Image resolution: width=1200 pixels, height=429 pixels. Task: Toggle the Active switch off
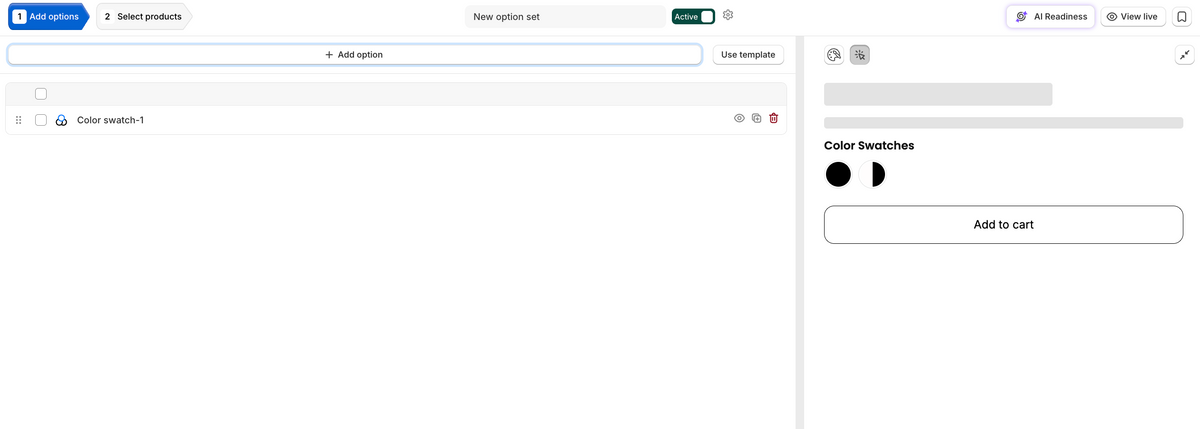693,16
